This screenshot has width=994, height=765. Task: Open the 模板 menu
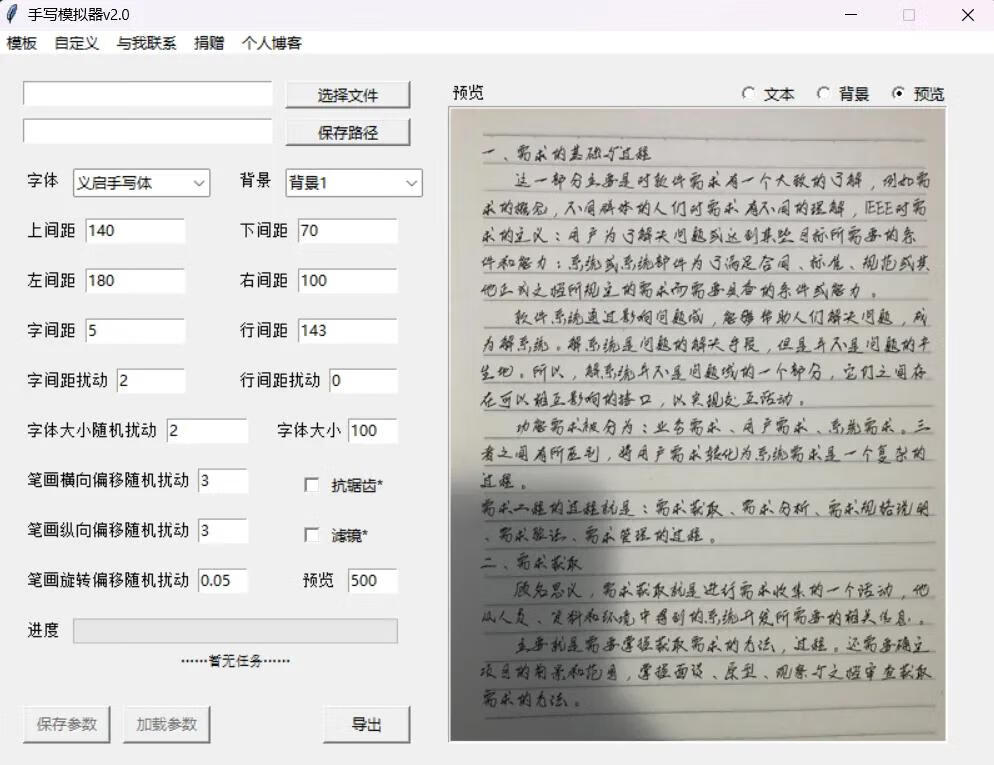20,43
